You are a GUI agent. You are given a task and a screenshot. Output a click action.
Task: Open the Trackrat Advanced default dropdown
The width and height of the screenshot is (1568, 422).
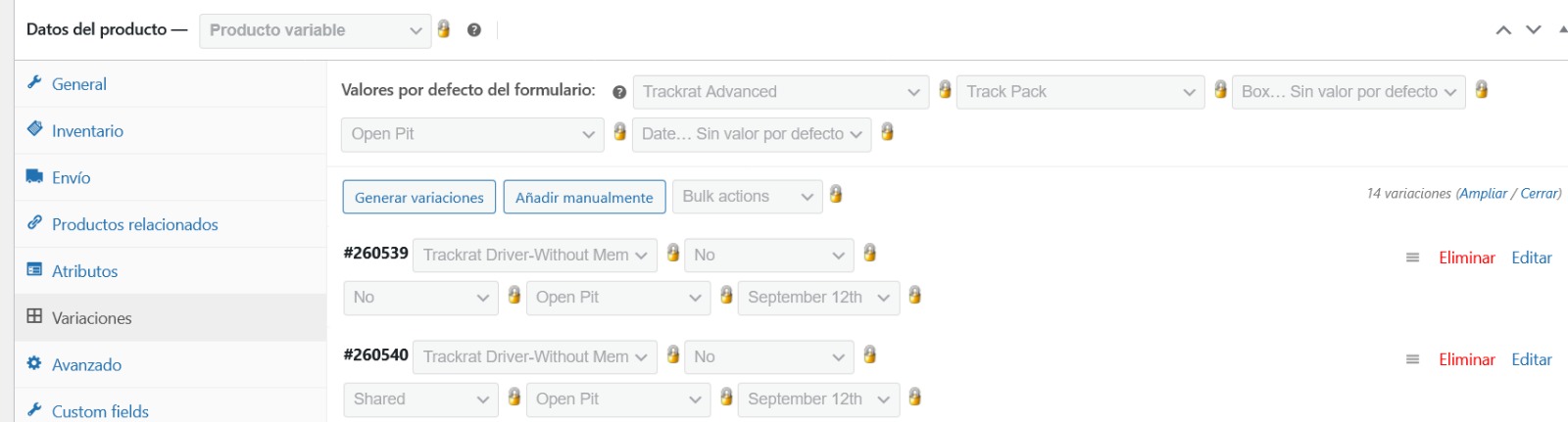(x=780, y=92)
